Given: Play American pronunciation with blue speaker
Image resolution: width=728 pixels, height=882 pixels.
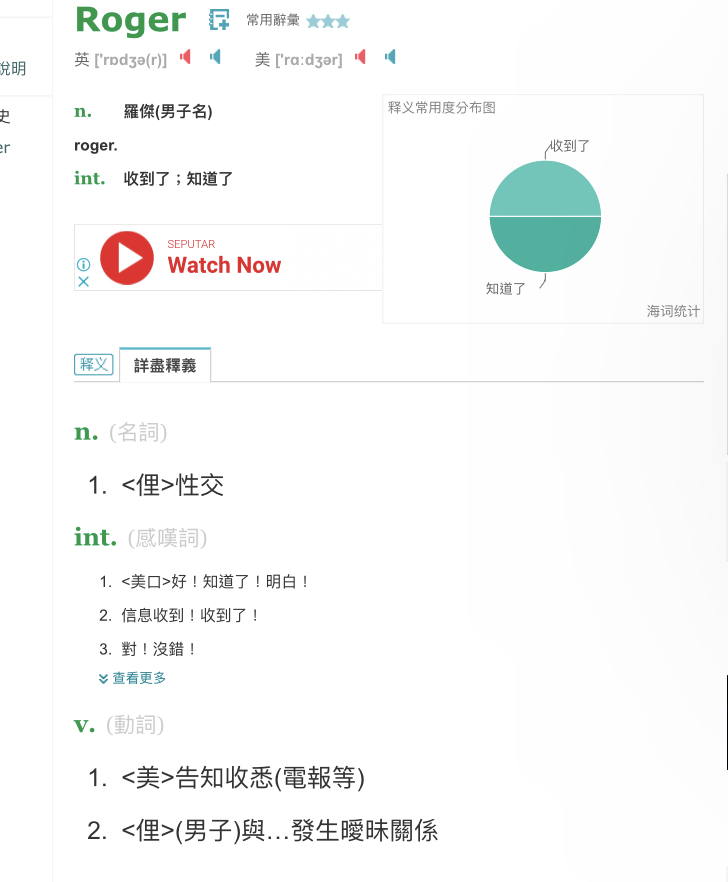Looking at the screenshot, I should [x=390, y=57].
